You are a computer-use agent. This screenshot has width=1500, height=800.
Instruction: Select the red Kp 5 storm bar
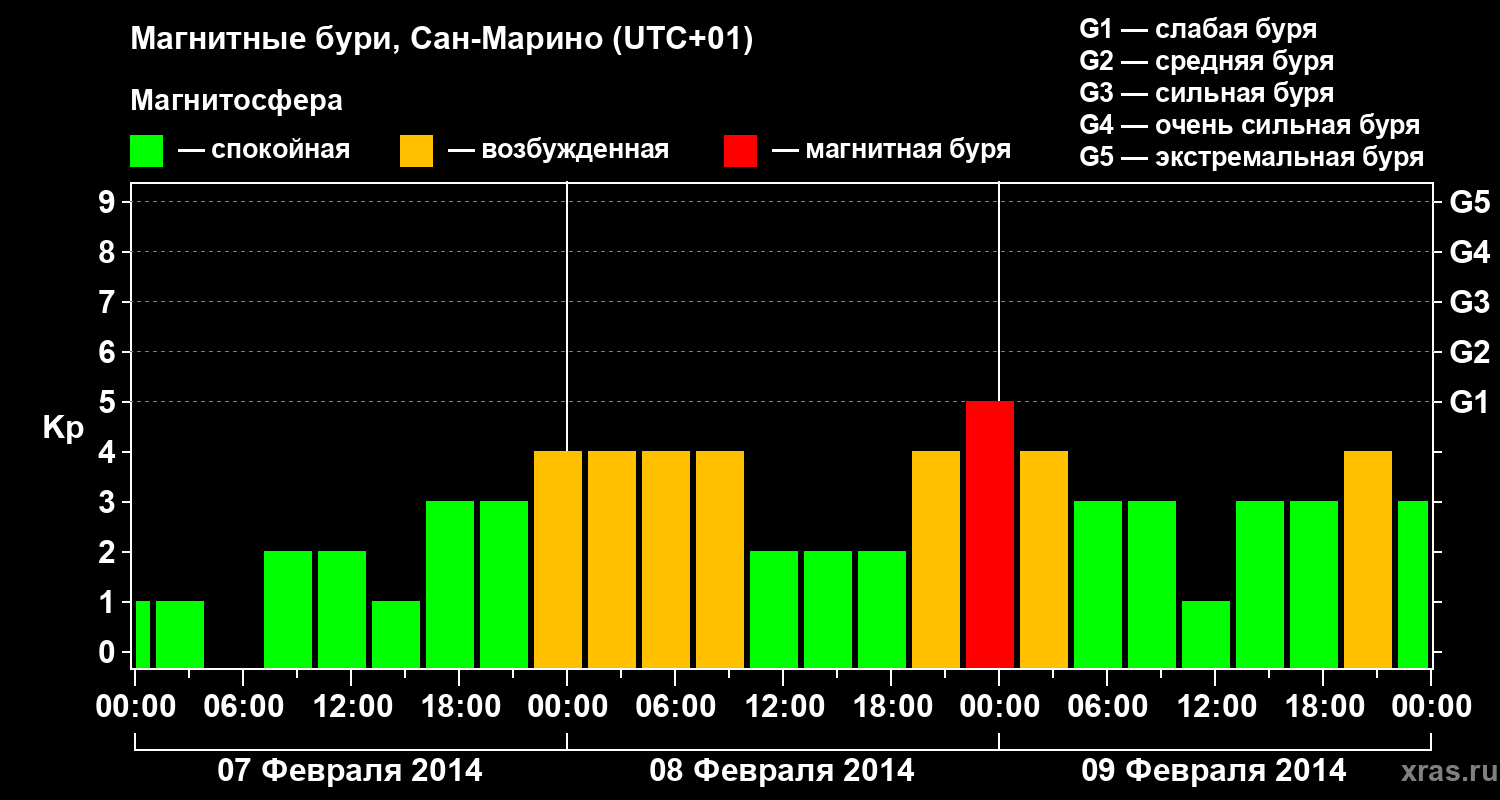click(x=990, y=534)
